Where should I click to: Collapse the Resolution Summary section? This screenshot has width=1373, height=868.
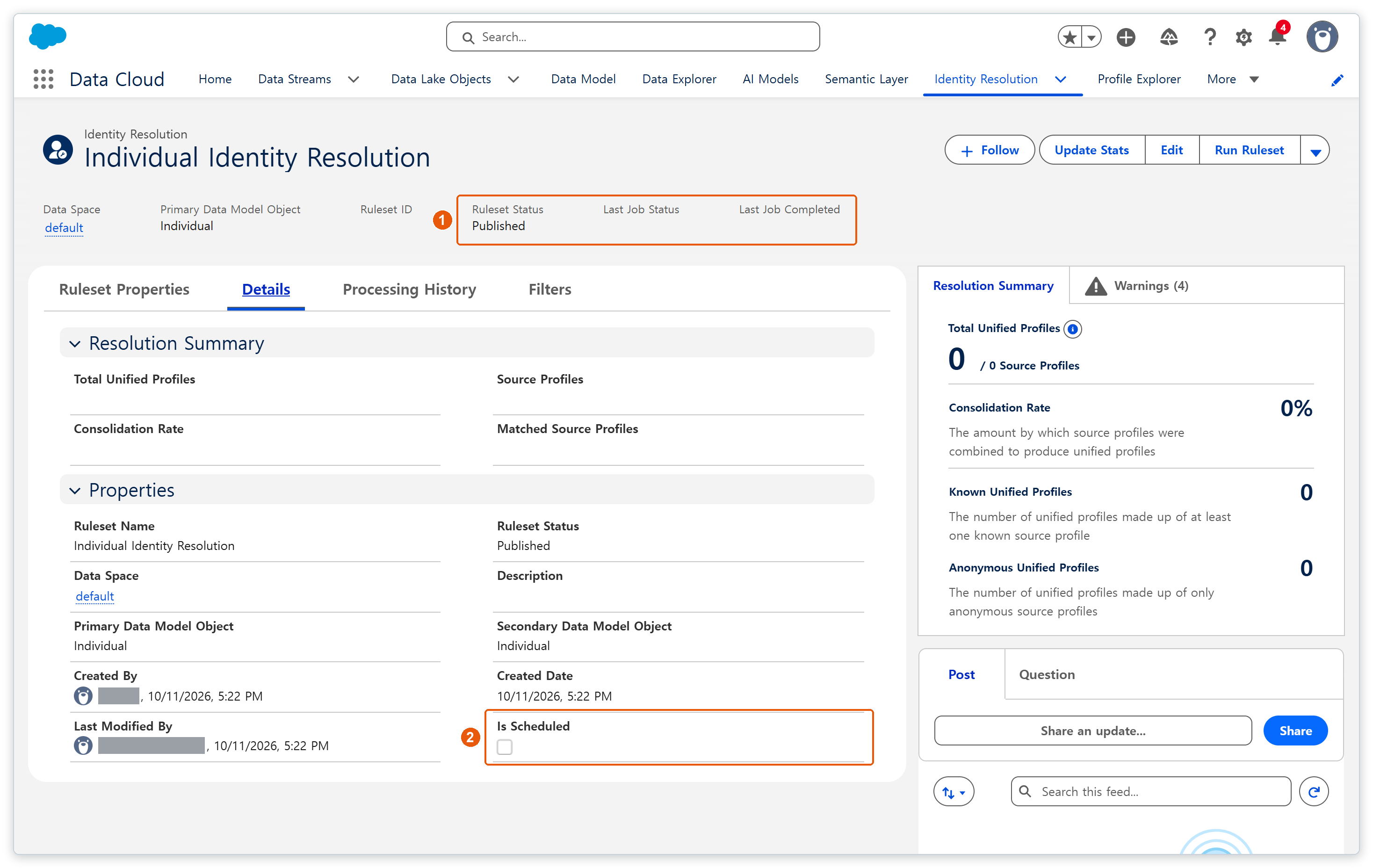[75, 343]
